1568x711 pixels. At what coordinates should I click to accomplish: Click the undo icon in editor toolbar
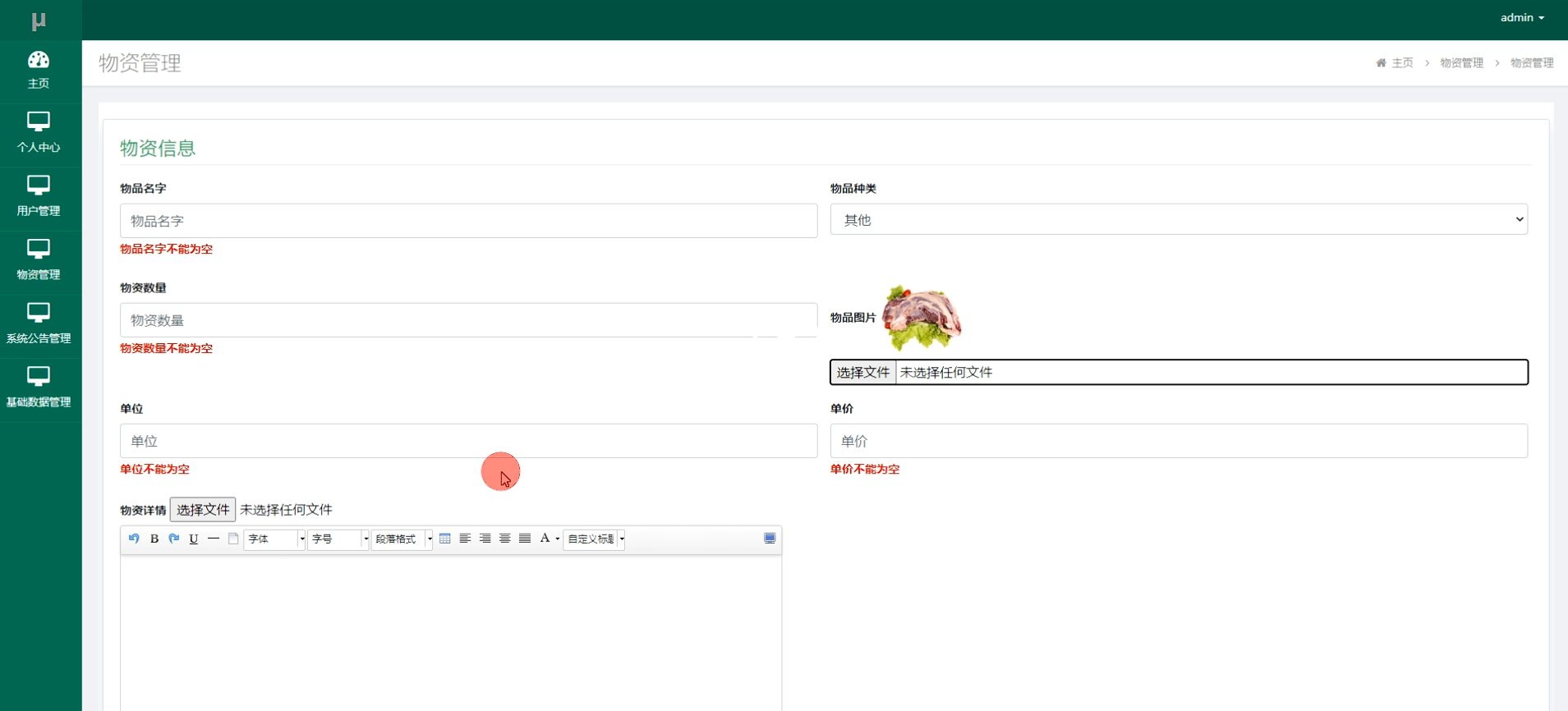134,539
